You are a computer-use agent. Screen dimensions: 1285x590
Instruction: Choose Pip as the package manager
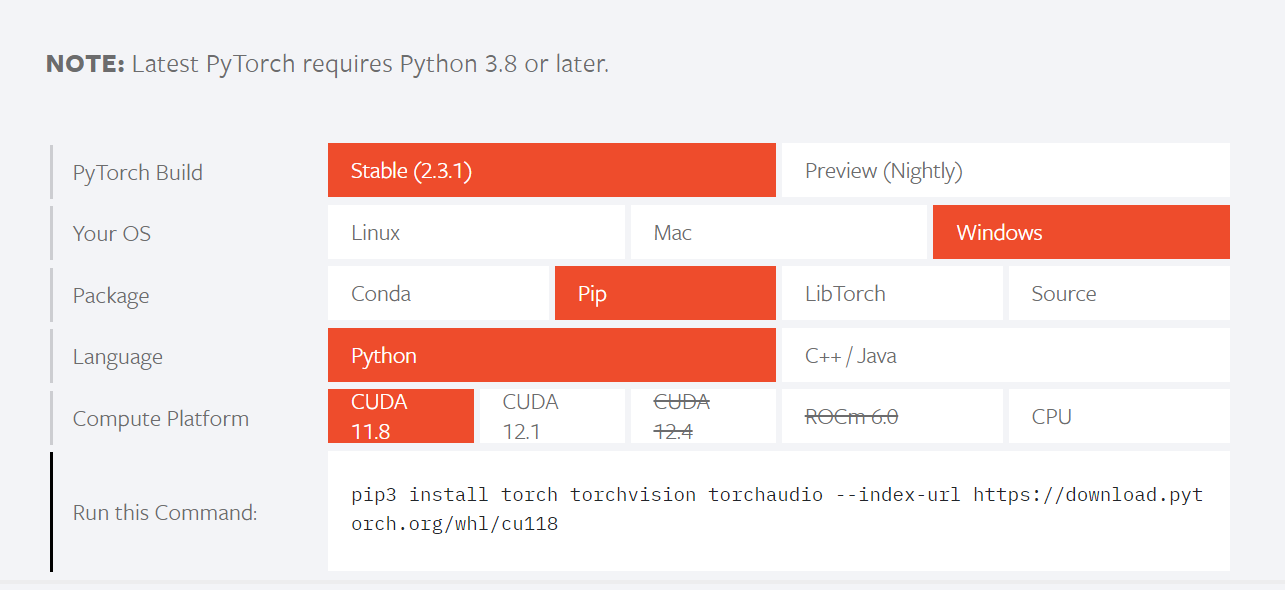[665, 293]
